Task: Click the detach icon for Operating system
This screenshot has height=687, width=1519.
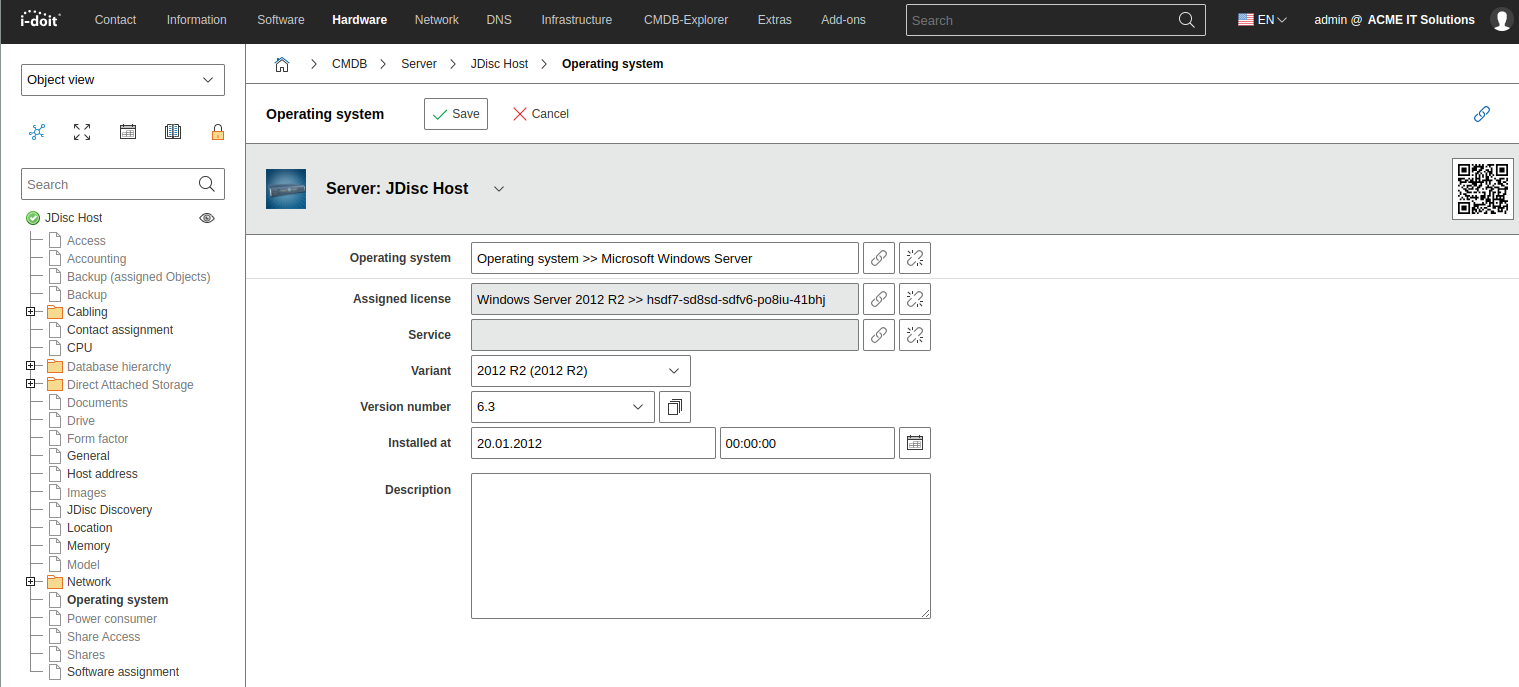Action: pyautogui.click(x=915, y=258)
